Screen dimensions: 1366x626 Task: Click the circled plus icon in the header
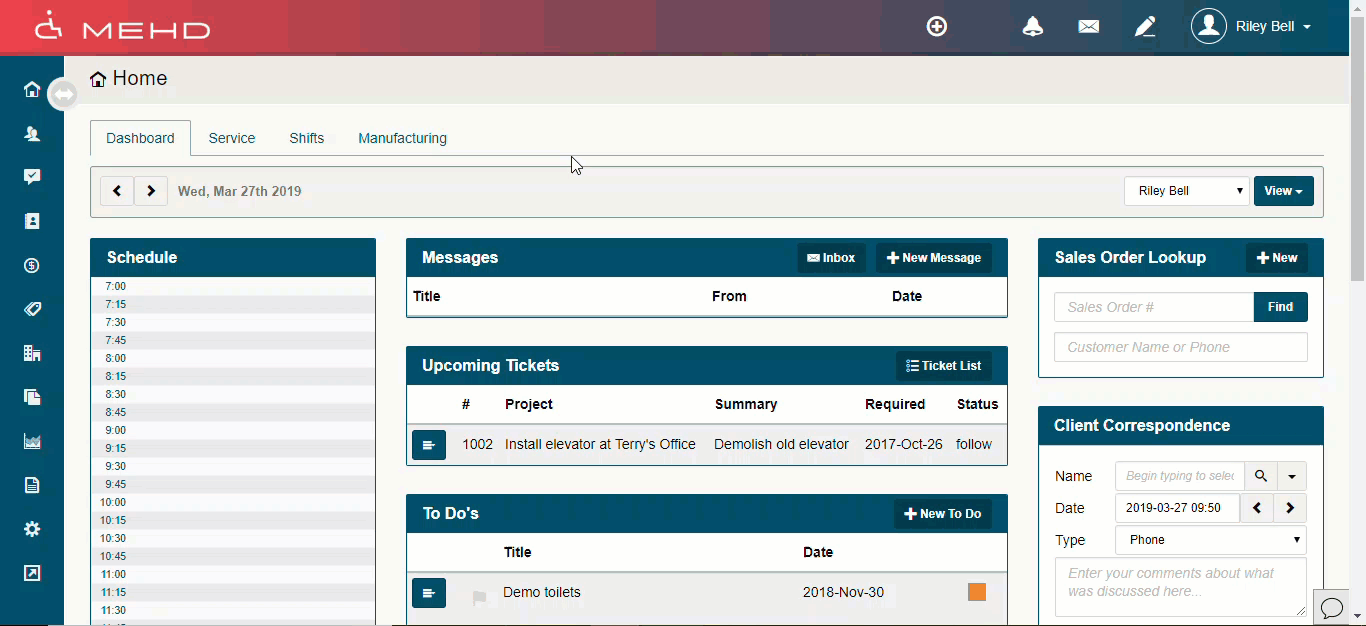[937, 27]
